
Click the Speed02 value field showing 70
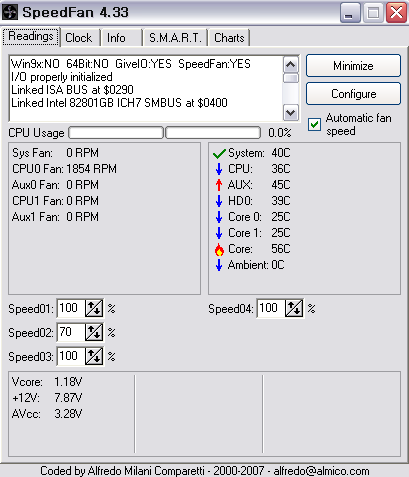pyautogui.click(x=71, y=332)
